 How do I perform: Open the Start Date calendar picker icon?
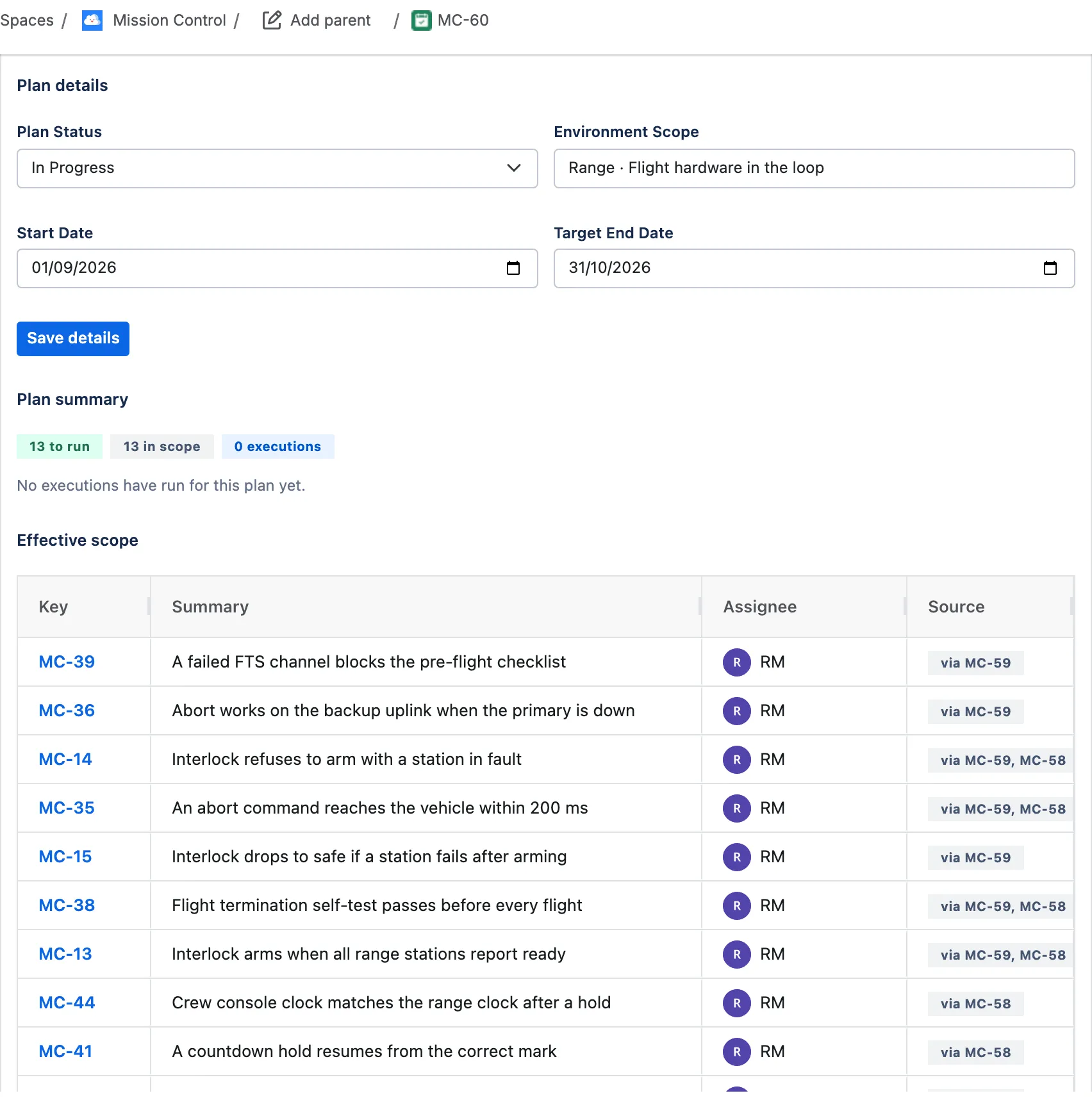pos(513,268)
